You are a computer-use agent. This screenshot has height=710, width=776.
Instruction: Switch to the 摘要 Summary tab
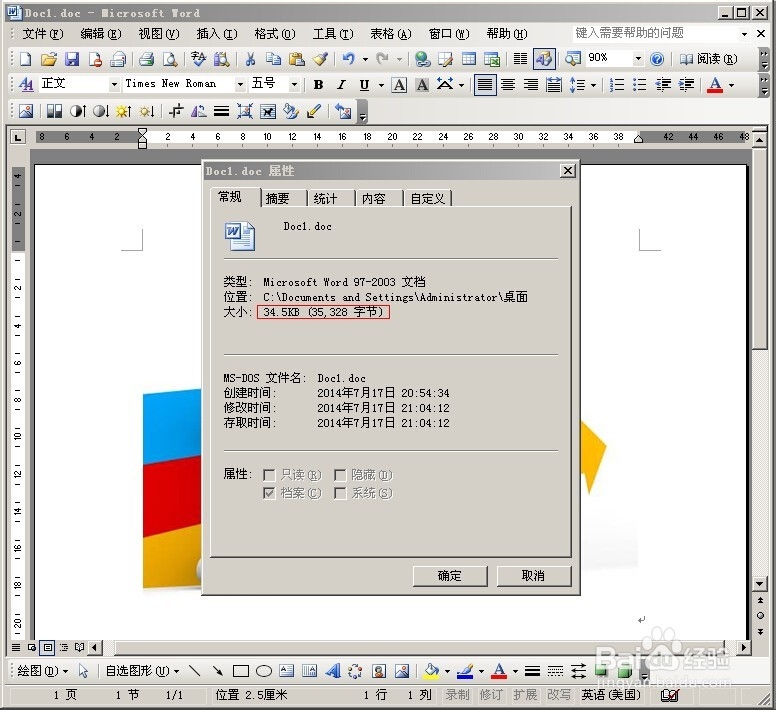tap(278, 198)
